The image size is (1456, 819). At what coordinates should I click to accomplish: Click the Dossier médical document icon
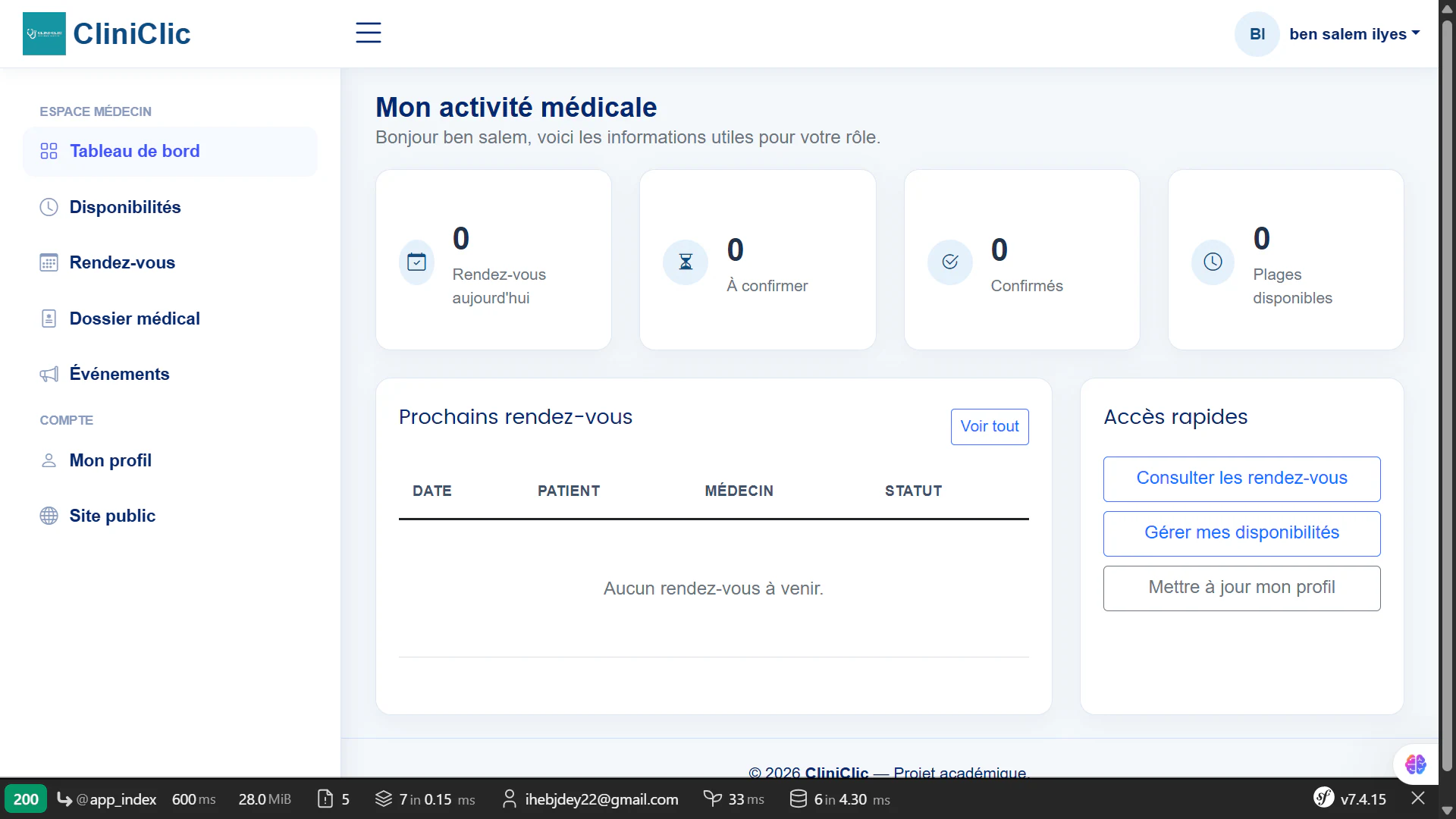pyautogui.click(x=49, y=318)
